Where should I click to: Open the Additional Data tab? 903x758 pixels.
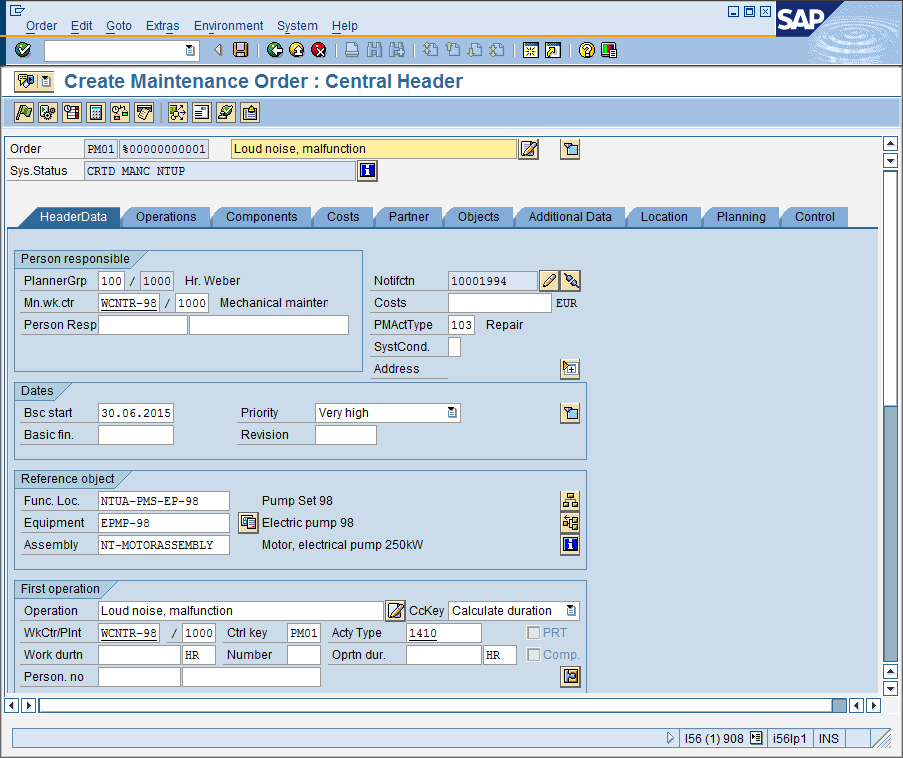(570, 217)
